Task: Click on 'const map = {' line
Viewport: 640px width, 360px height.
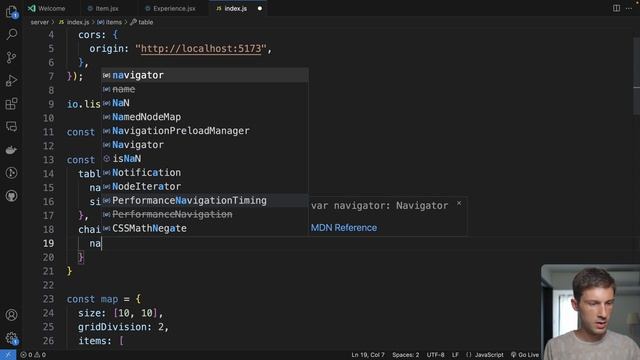Action: click(x=104, y=299)
